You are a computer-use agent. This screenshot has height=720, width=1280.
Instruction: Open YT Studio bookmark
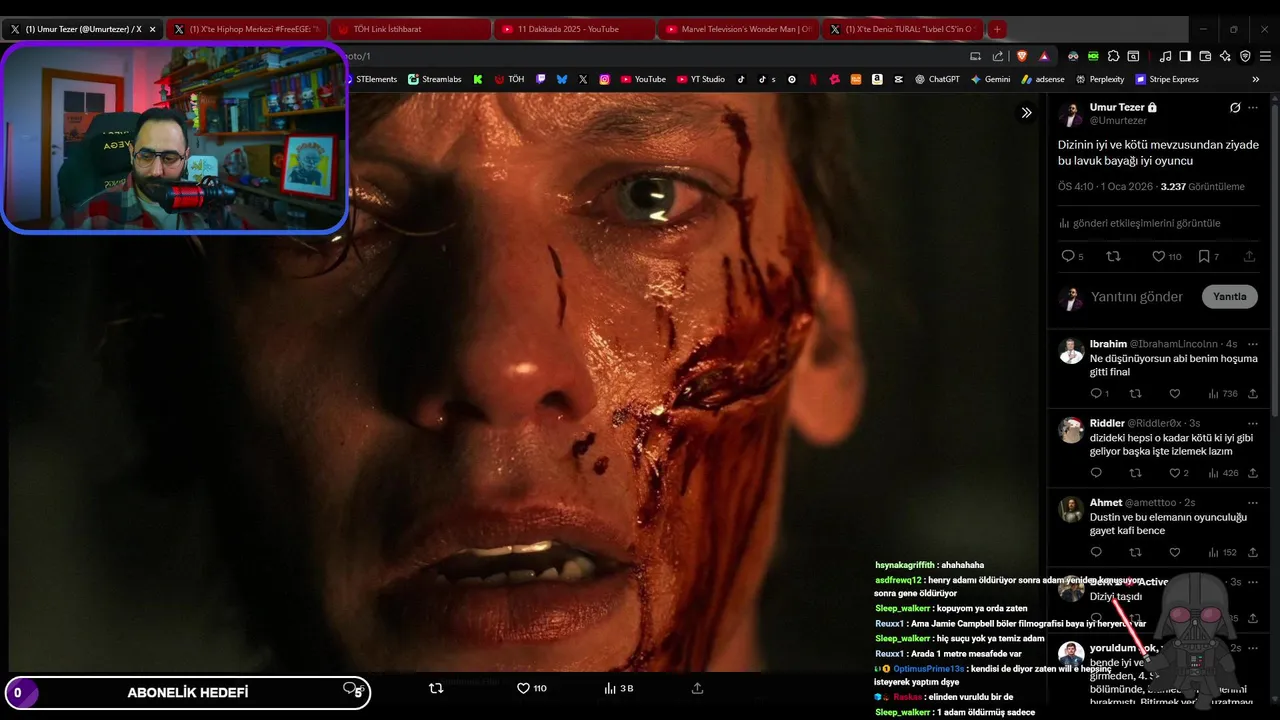click(701, 79)
